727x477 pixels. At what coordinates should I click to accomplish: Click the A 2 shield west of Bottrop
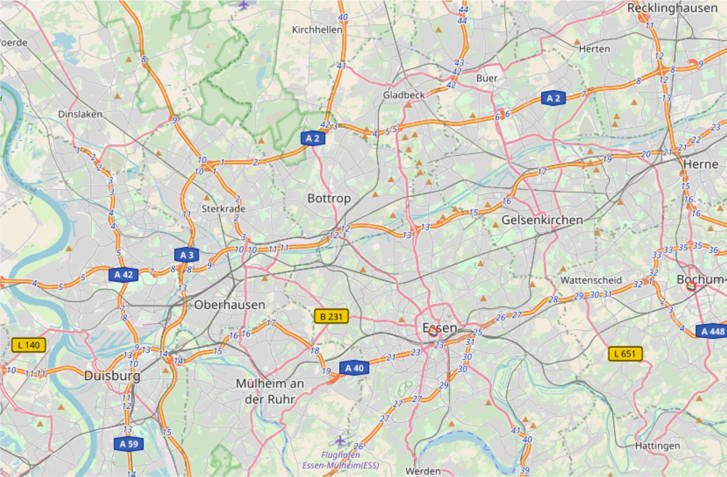312,138
